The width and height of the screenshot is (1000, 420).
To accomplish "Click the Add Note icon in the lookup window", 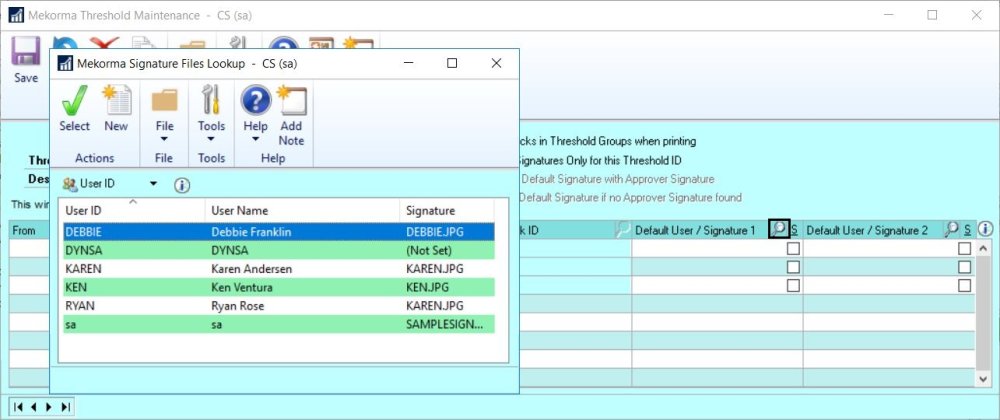I will (291, 101).
